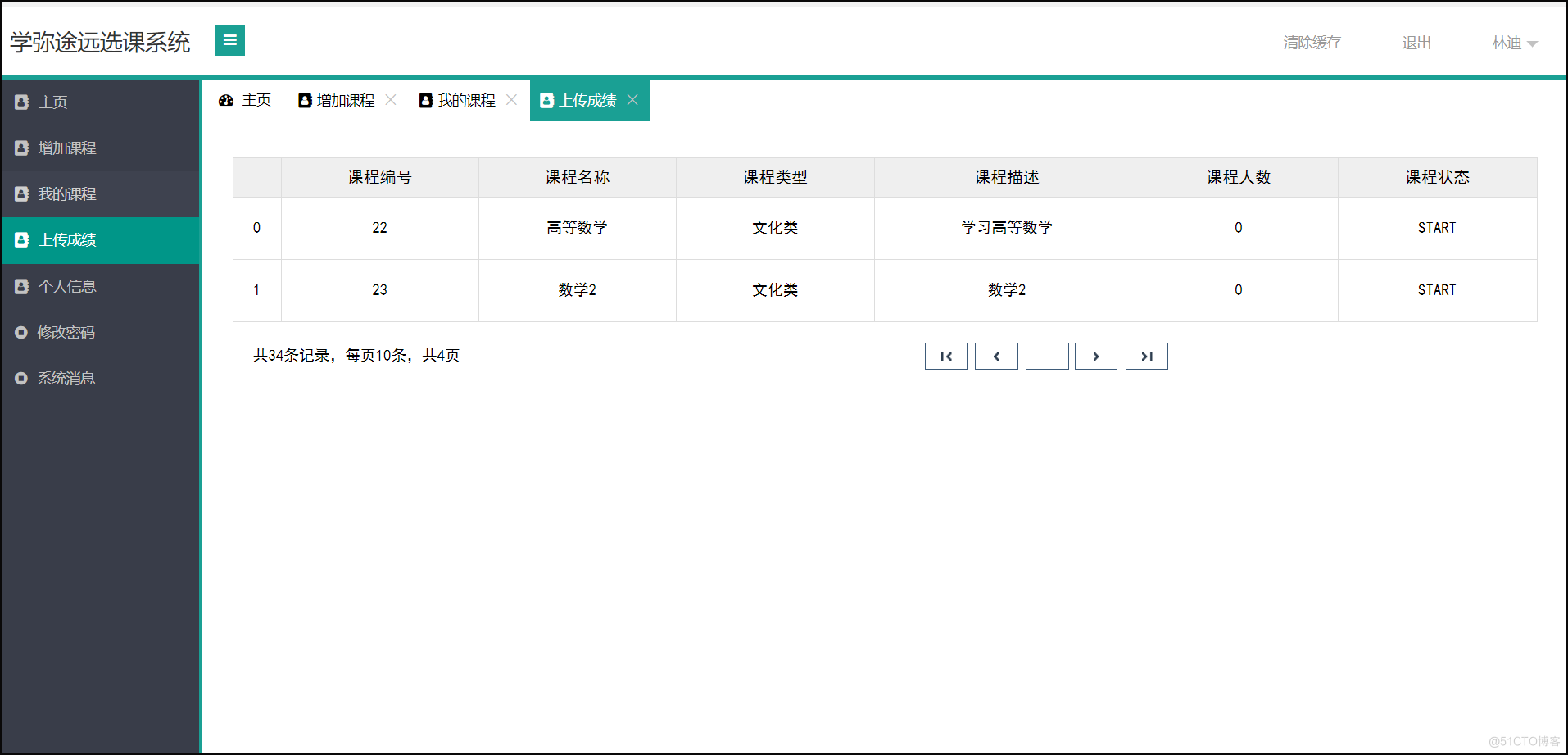
Task: Click the 课程类型 column header
Action: pyautogui.click(x=775, y=177)
